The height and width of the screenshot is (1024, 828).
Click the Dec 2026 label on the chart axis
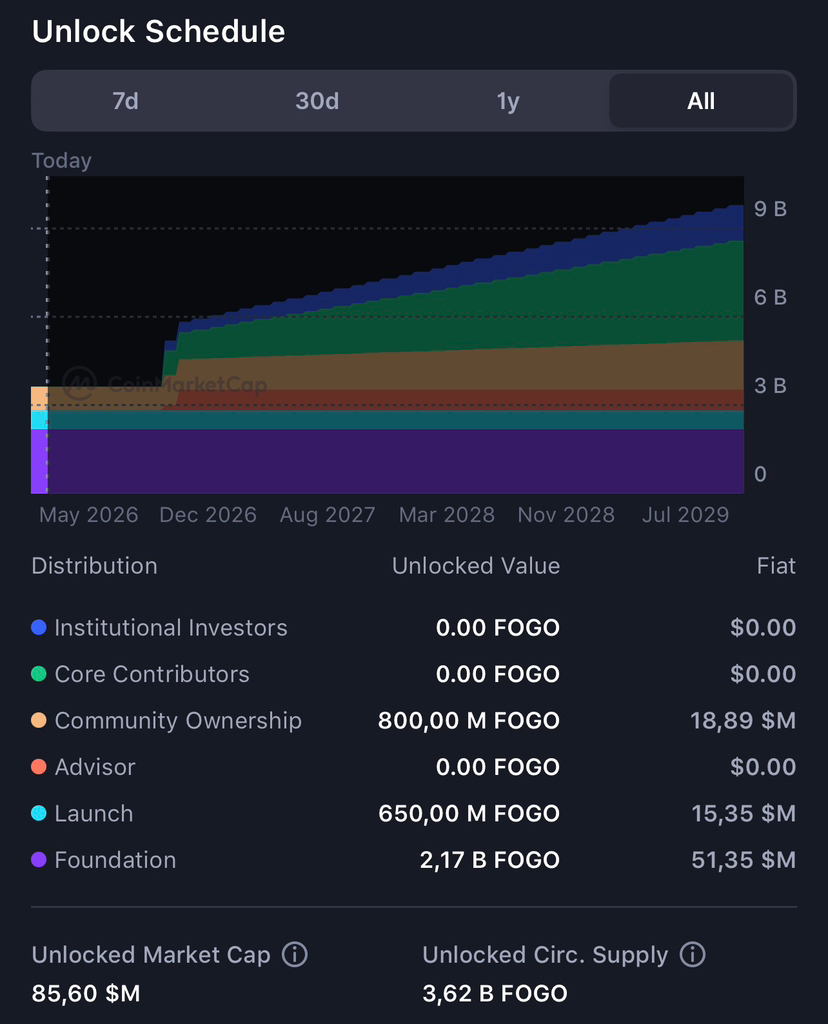pyautogui.click(x=208, y=515)
